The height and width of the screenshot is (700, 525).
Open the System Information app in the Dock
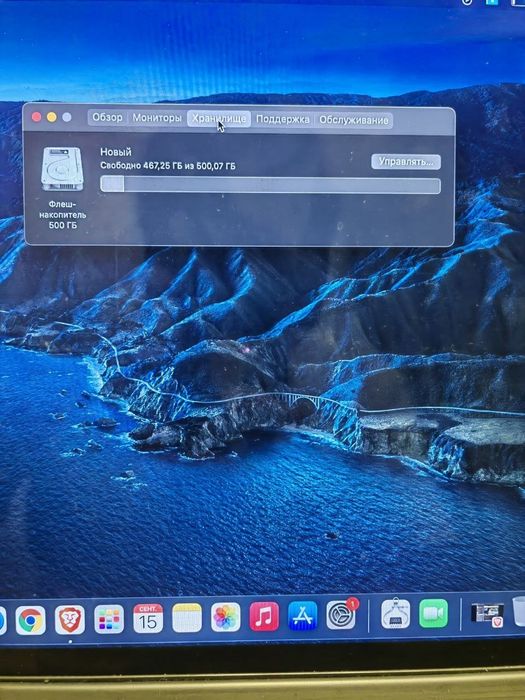pyautogui.click(x=396, y=613)
